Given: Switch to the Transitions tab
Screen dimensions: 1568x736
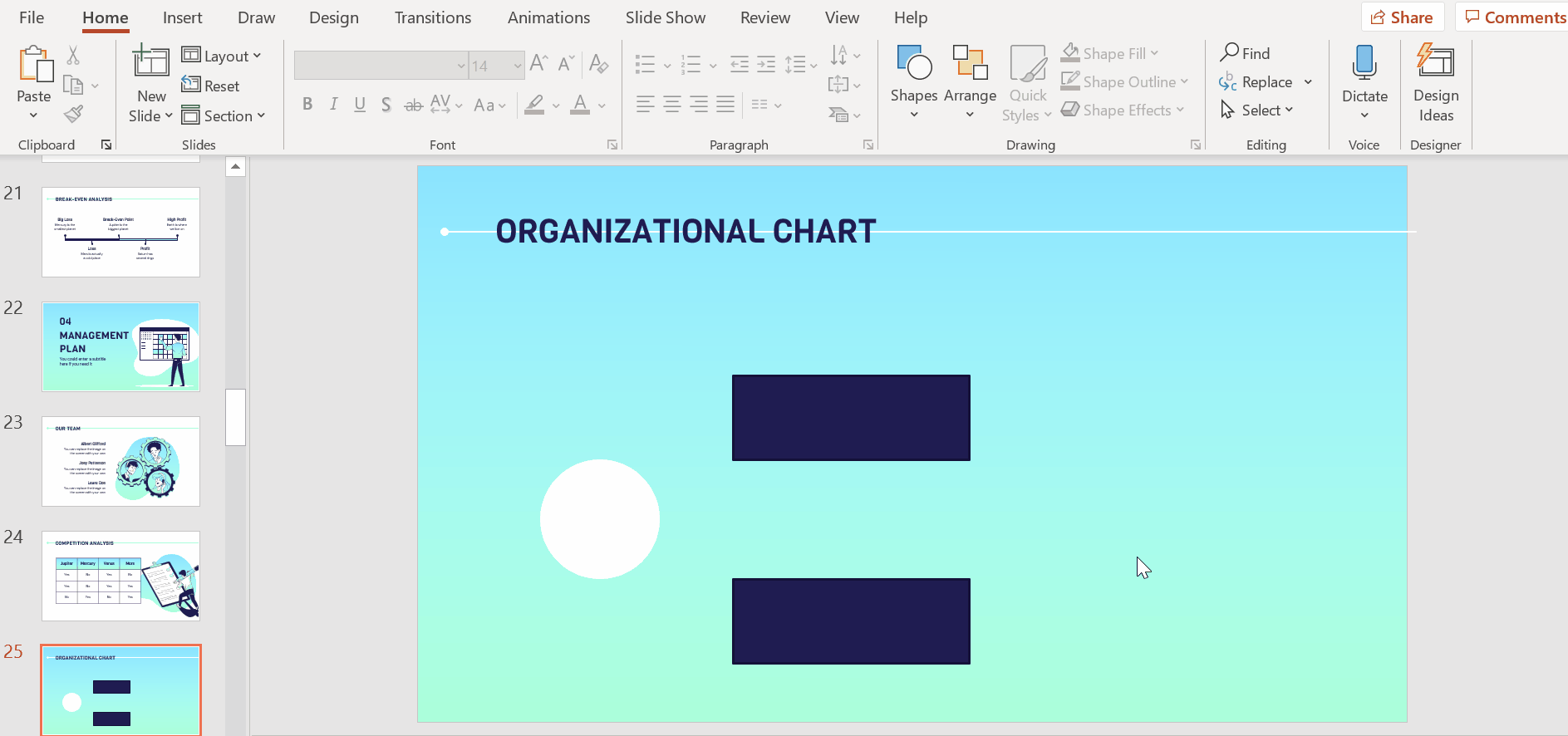Looking at the screenshot, I should 432,17.
